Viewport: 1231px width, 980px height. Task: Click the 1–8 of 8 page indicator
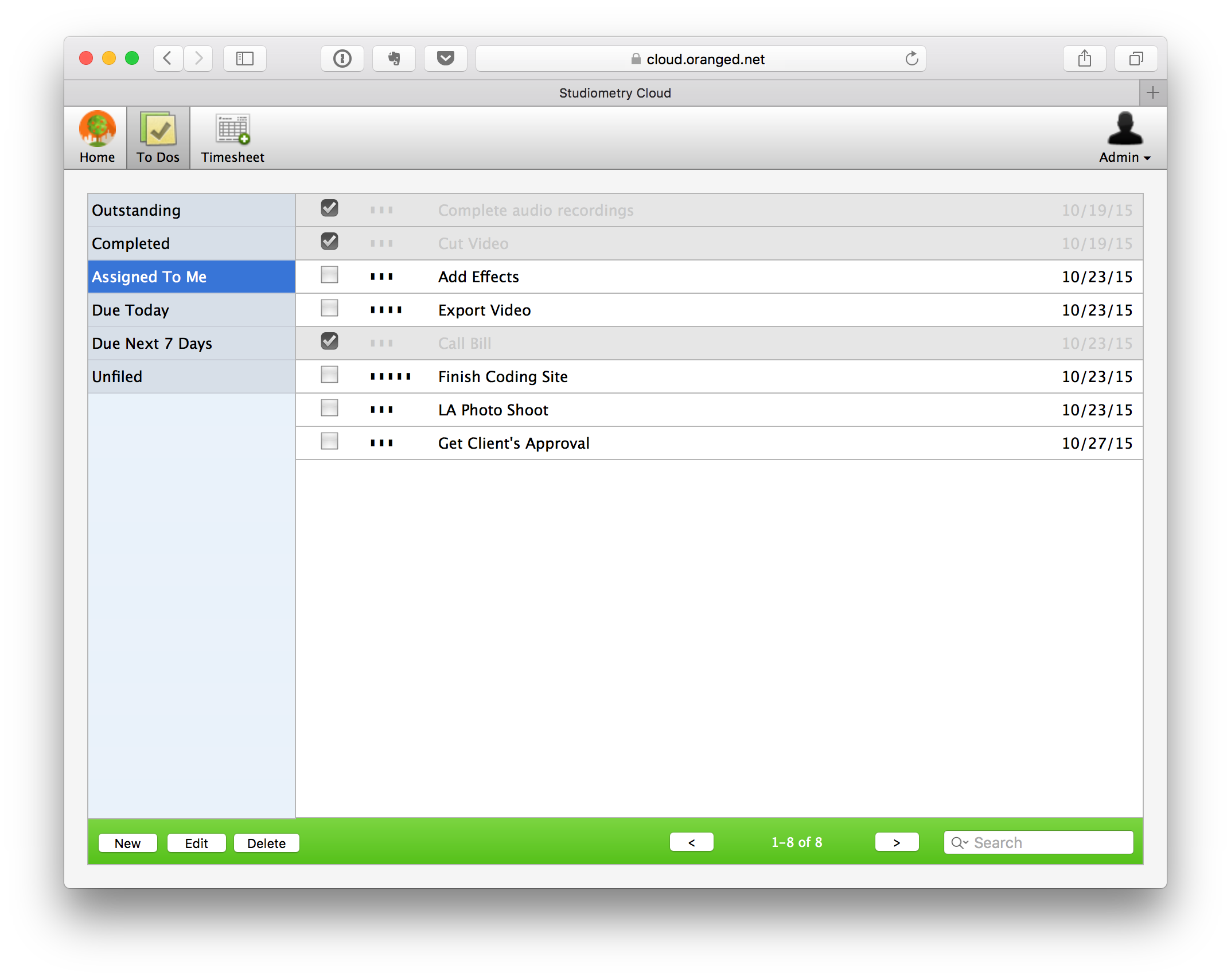point(796,842)
